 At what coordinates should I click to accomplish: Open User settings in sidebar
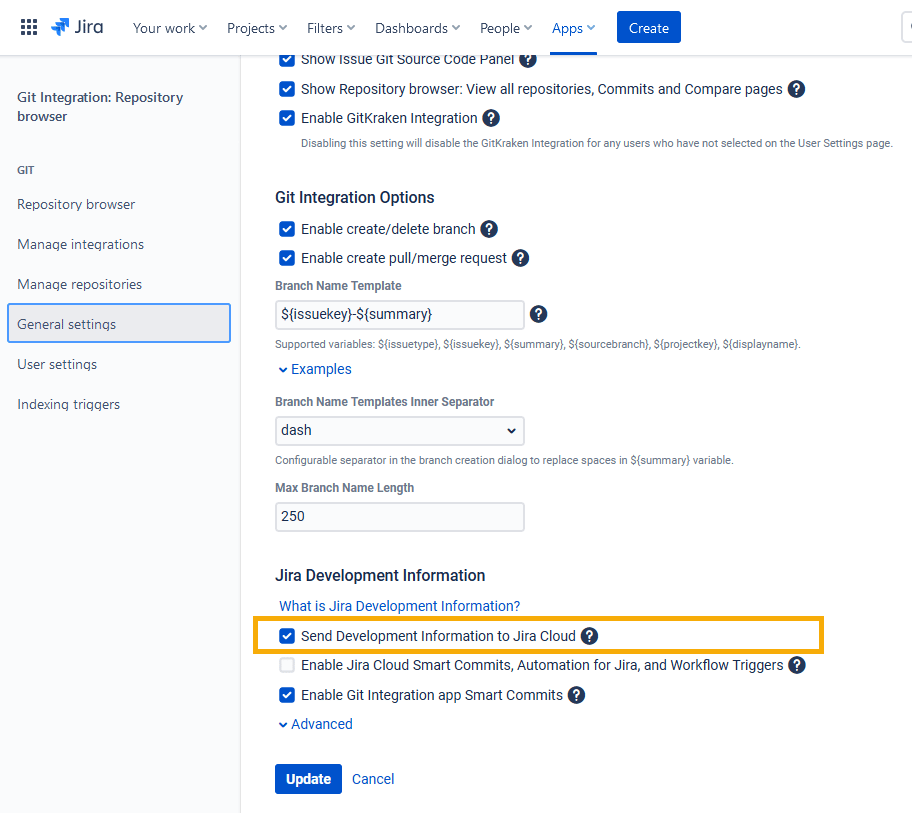coord(57,365)
